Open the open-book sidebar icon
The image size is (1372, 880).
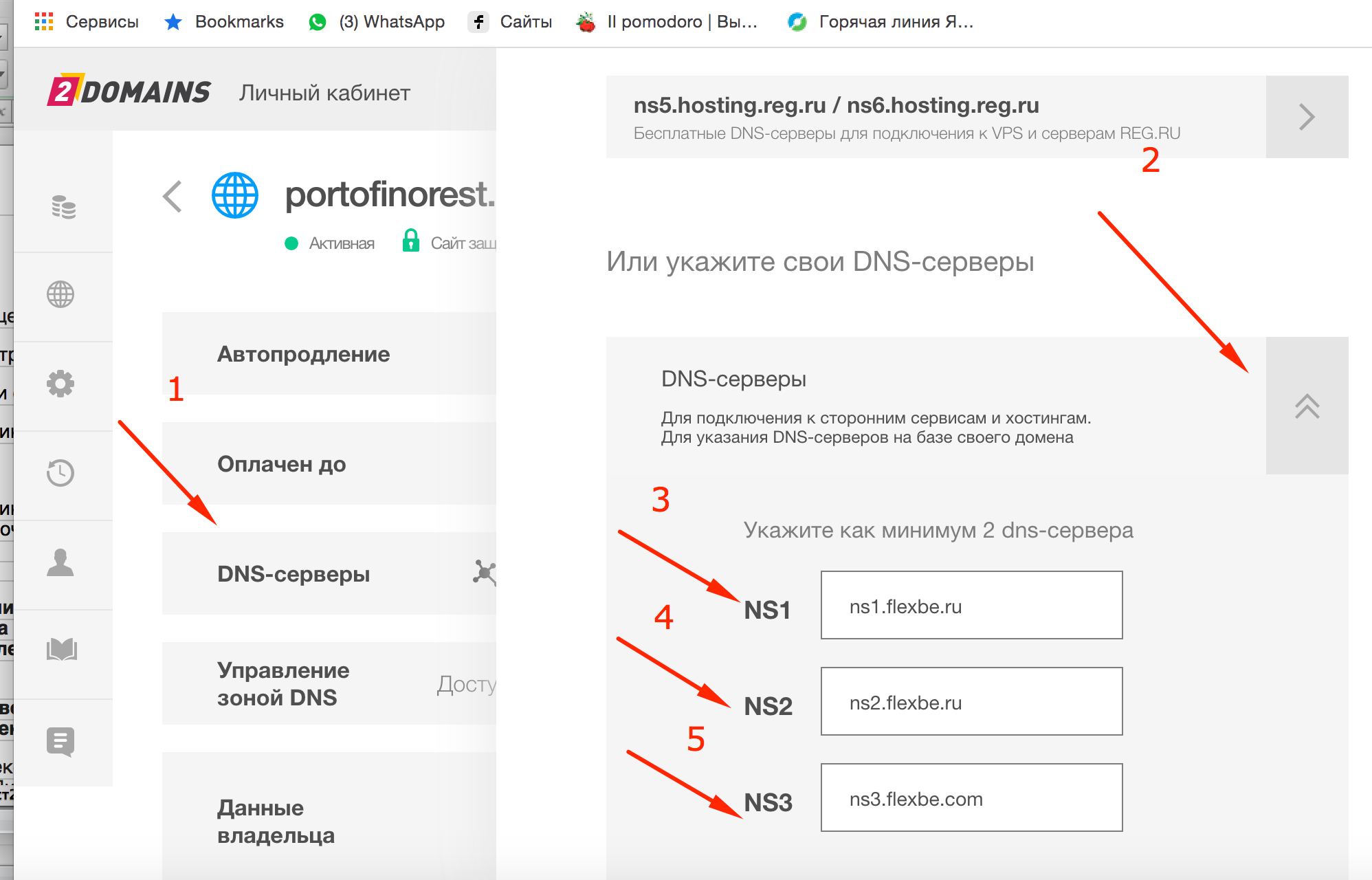[61, 650]
